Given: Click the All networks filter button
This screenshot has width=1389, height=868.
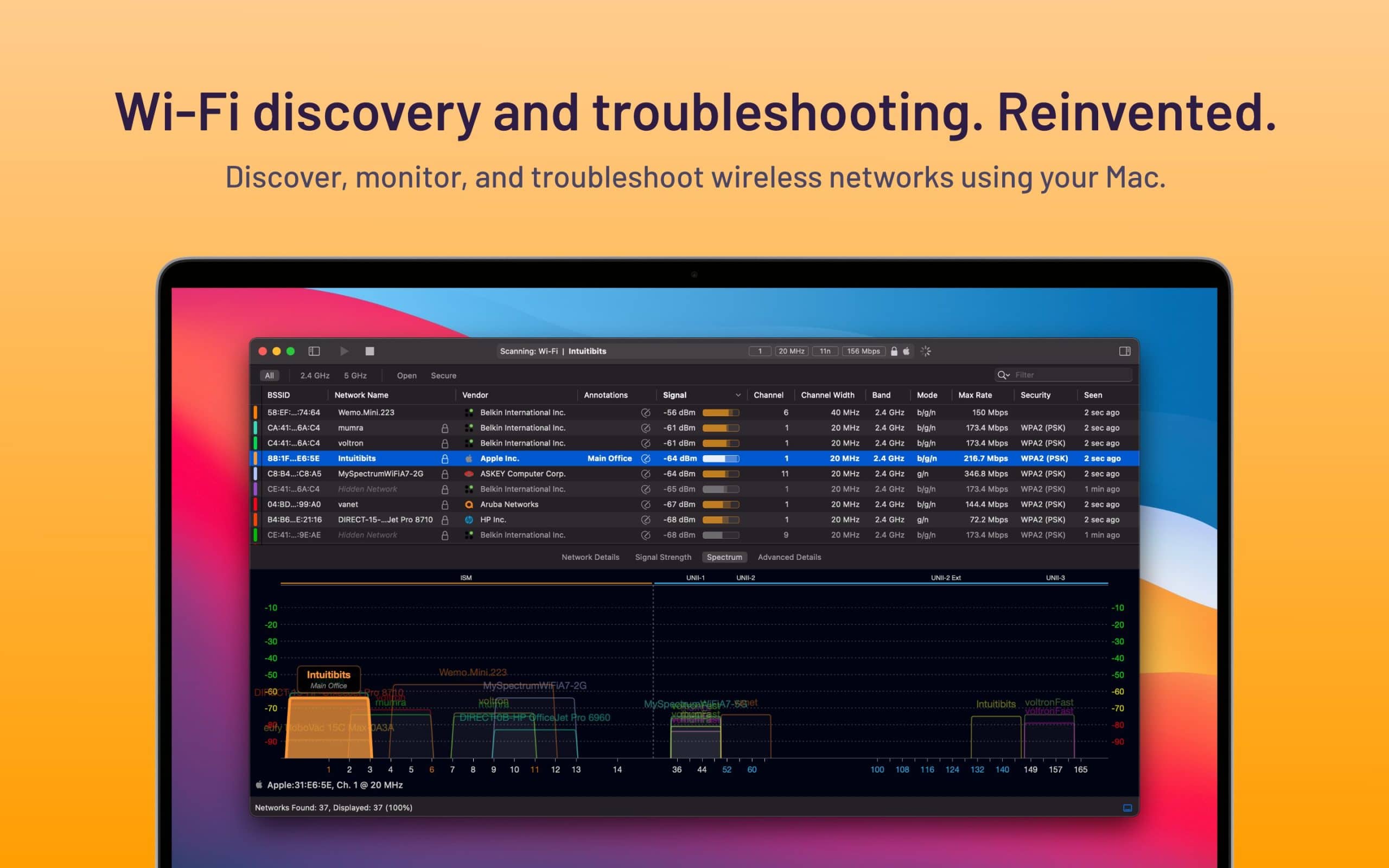Looking at the screenshot, I should (x=270, y=375).
